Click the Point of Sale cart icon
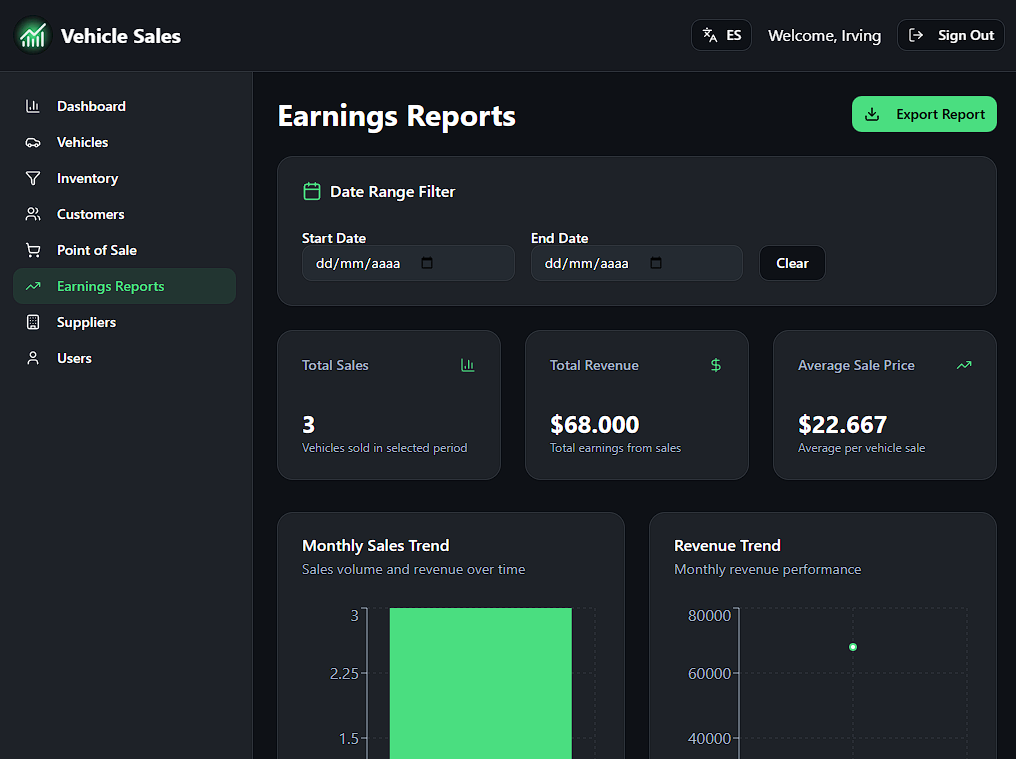 [x=33, y=250]
